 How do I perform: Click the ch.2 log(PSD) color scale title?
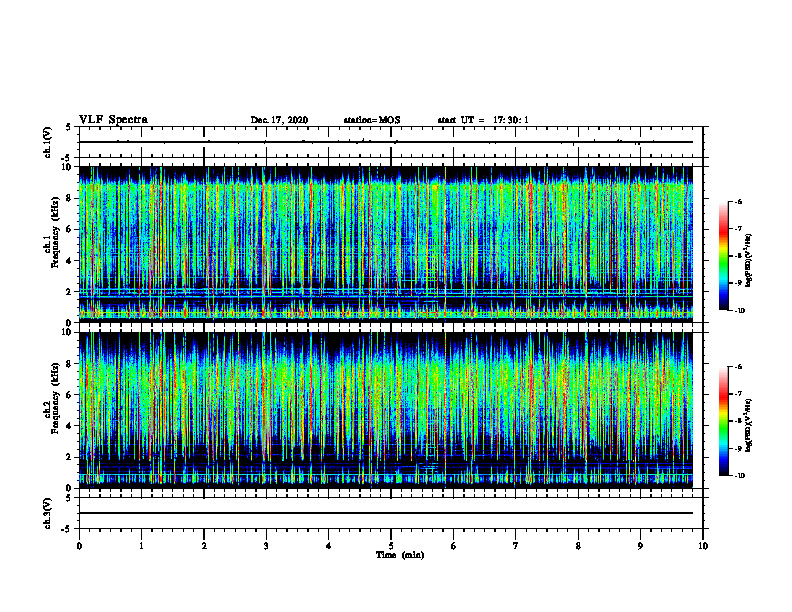coord(749,426)
